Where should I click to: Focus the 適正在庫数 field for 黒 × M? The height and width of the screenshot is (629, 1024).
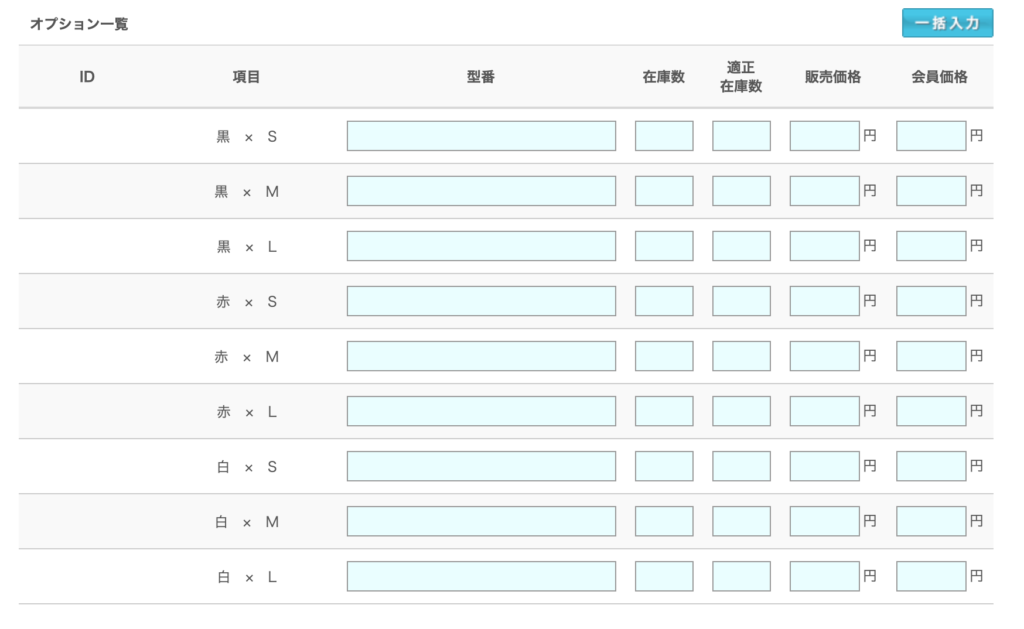click(x=741, y=191)
